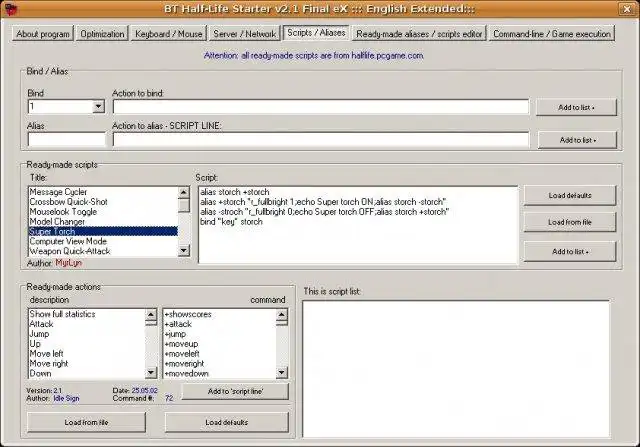The image size is (640, 447).
Task: Select the Jump description entry
Action: [x=87, y=334]
